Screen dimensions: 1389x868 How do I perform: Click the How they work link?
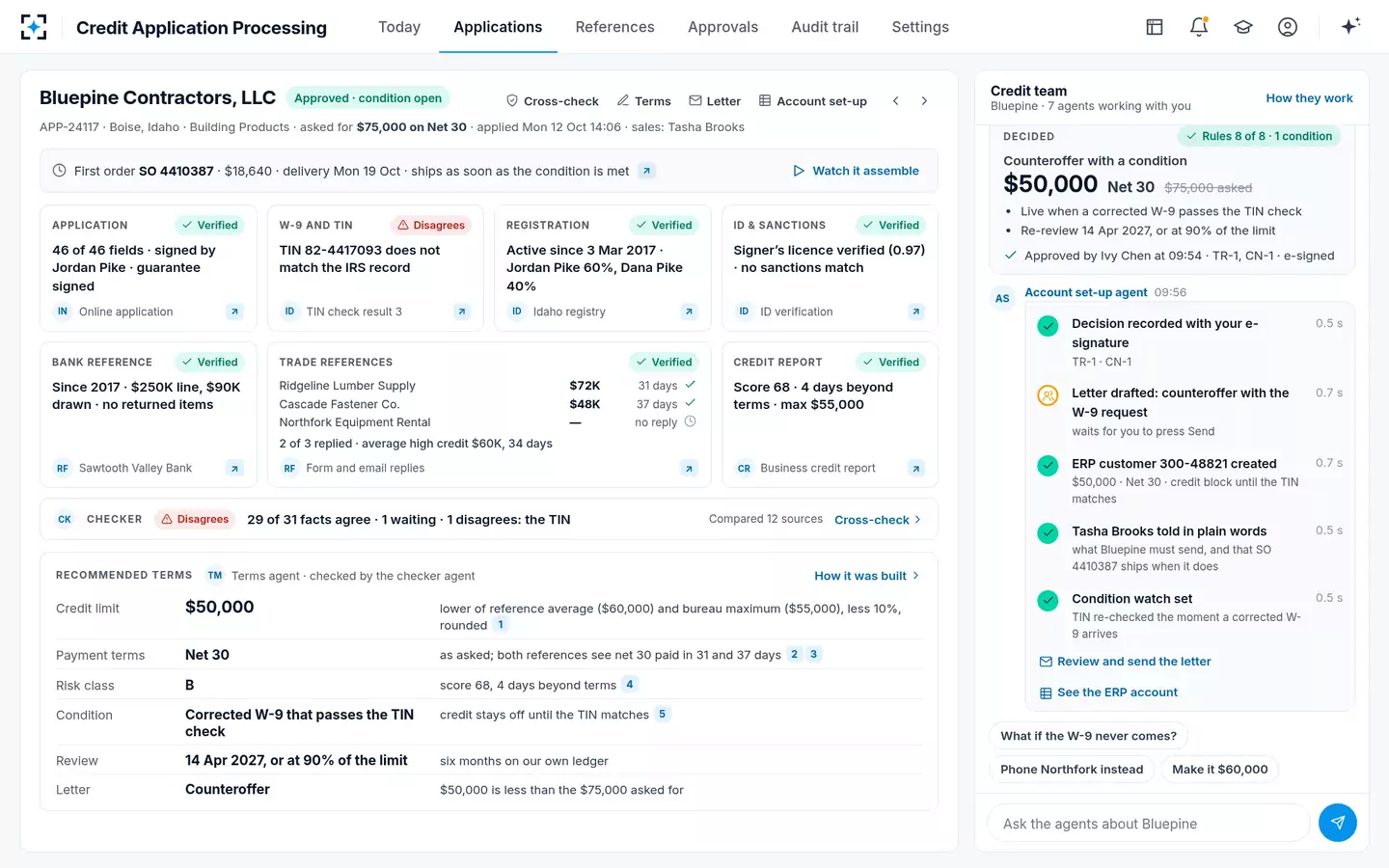point(1309,98)
